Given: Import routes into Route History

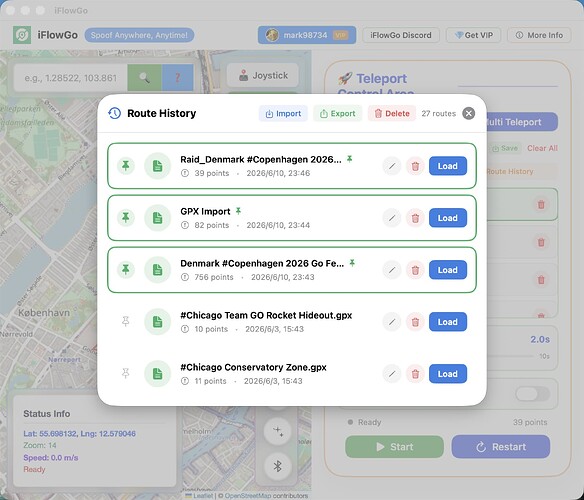Looking at the screenshot, I should [283, 113].
